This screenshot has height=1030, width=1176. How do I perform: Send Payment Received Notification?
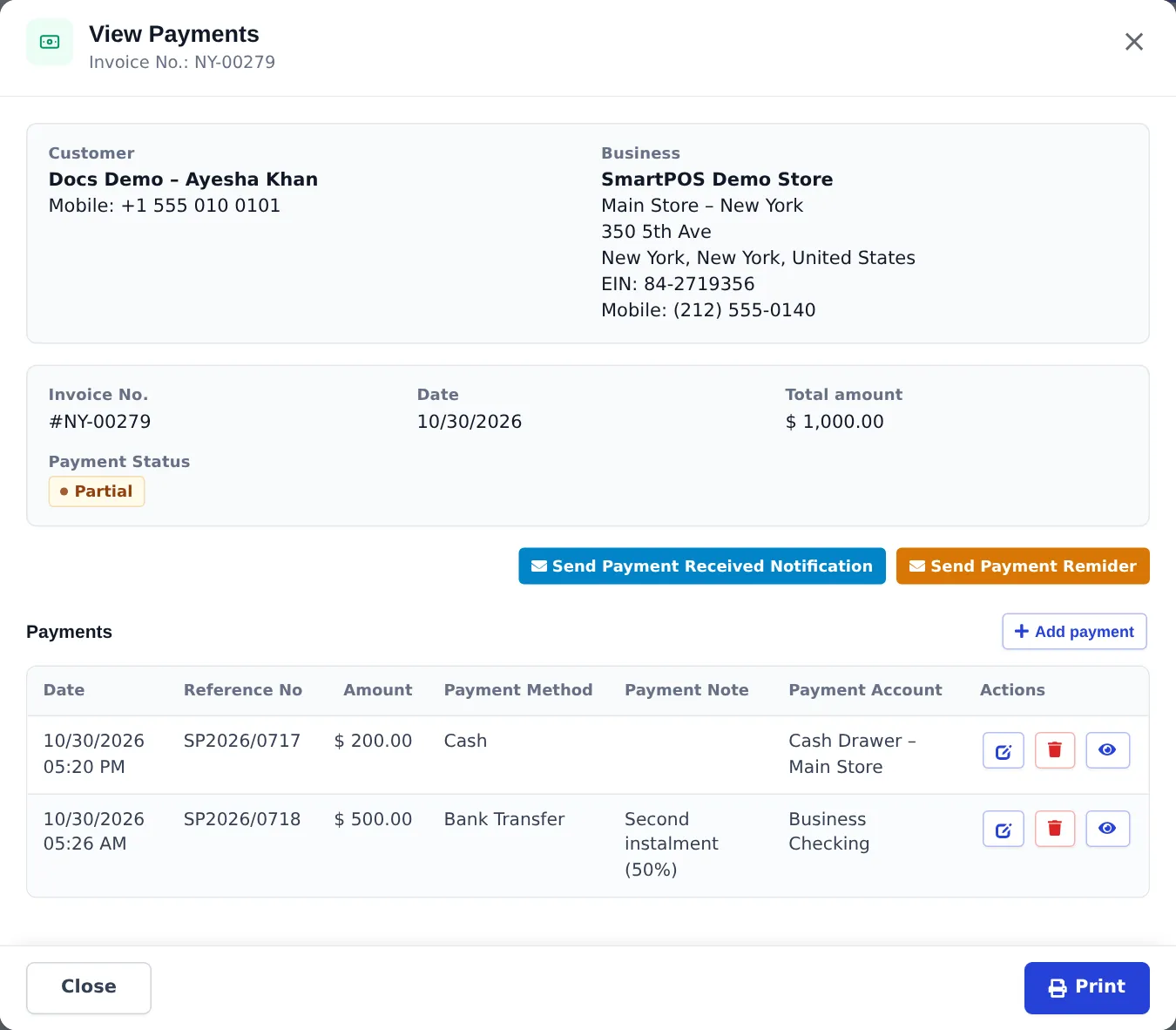pos(702,566)
